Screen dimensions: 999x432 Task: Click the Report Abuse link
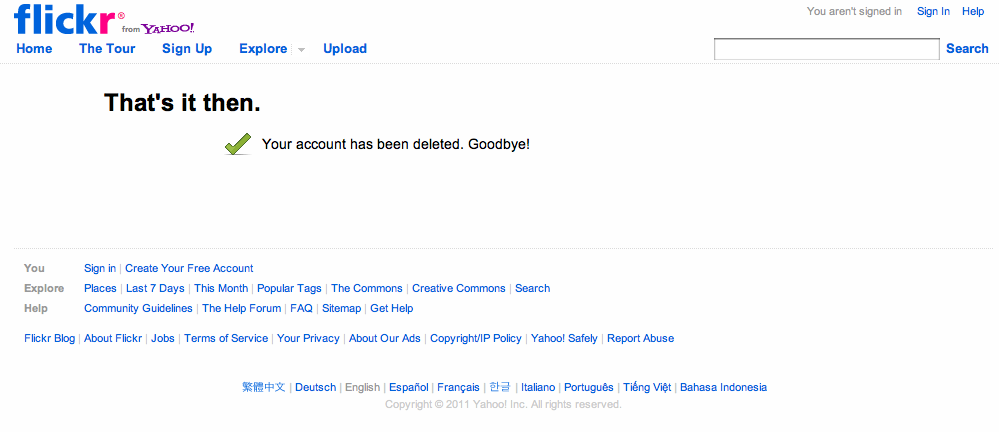point(640,338)
